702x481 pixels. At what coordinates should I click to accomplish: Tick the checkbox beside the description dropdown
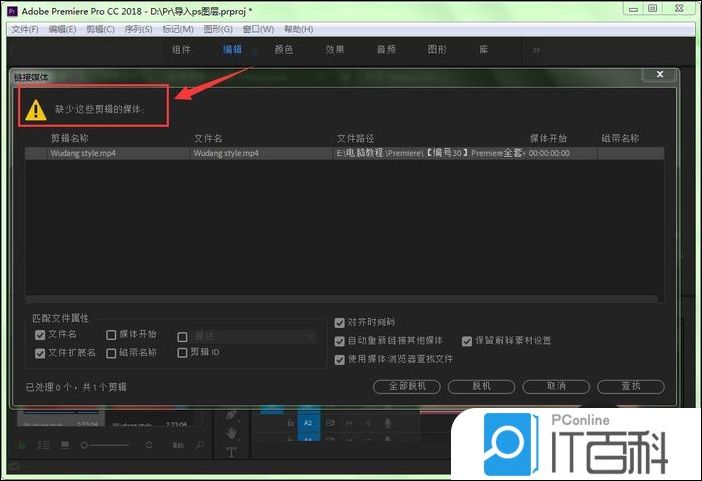coord(182,337)
